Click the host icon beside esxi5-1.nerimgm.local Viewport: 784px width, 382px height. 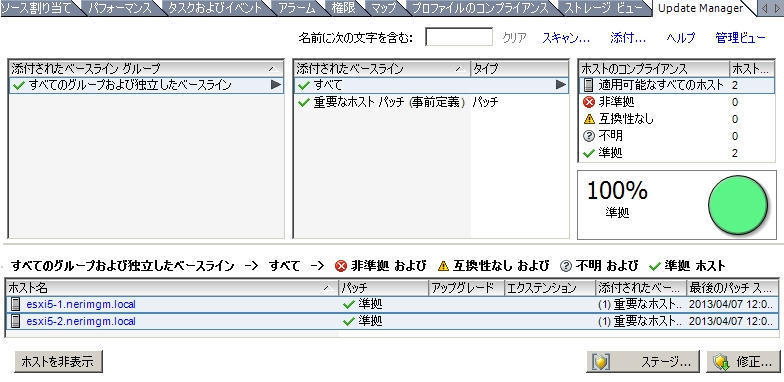pyautogui.click(x=16, y=304)
